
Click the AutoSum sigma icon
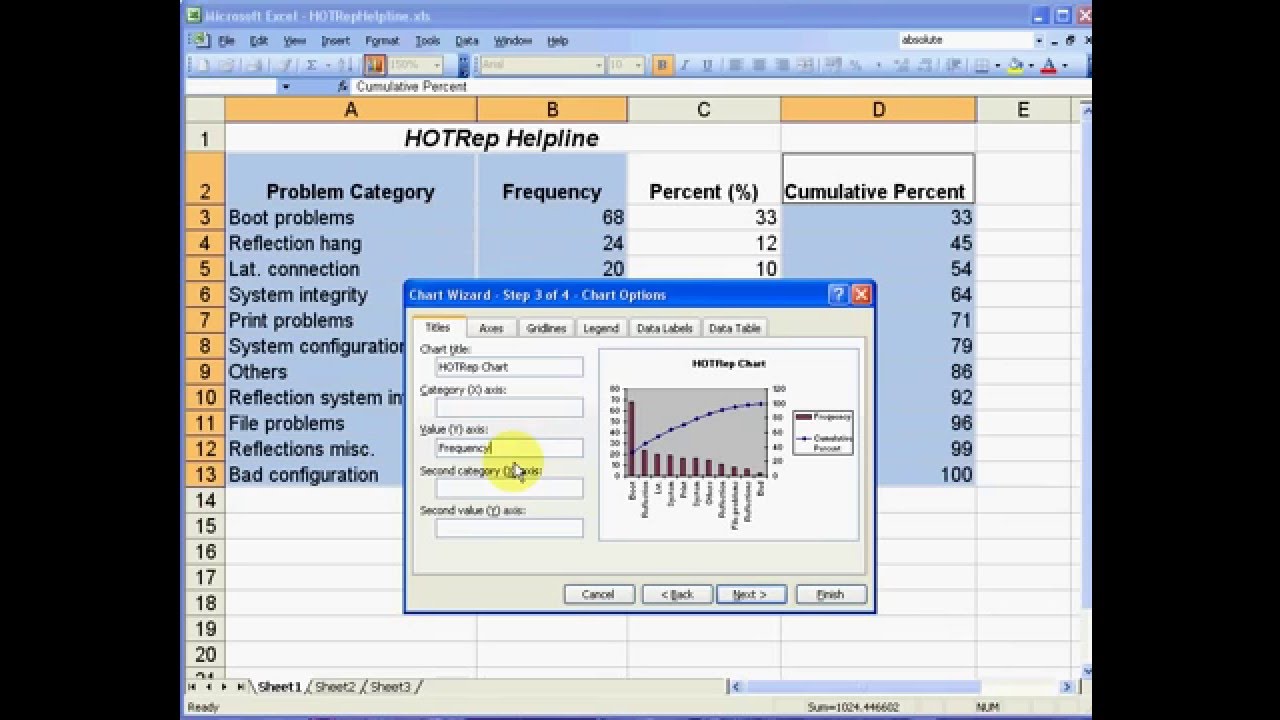(310, 65)
